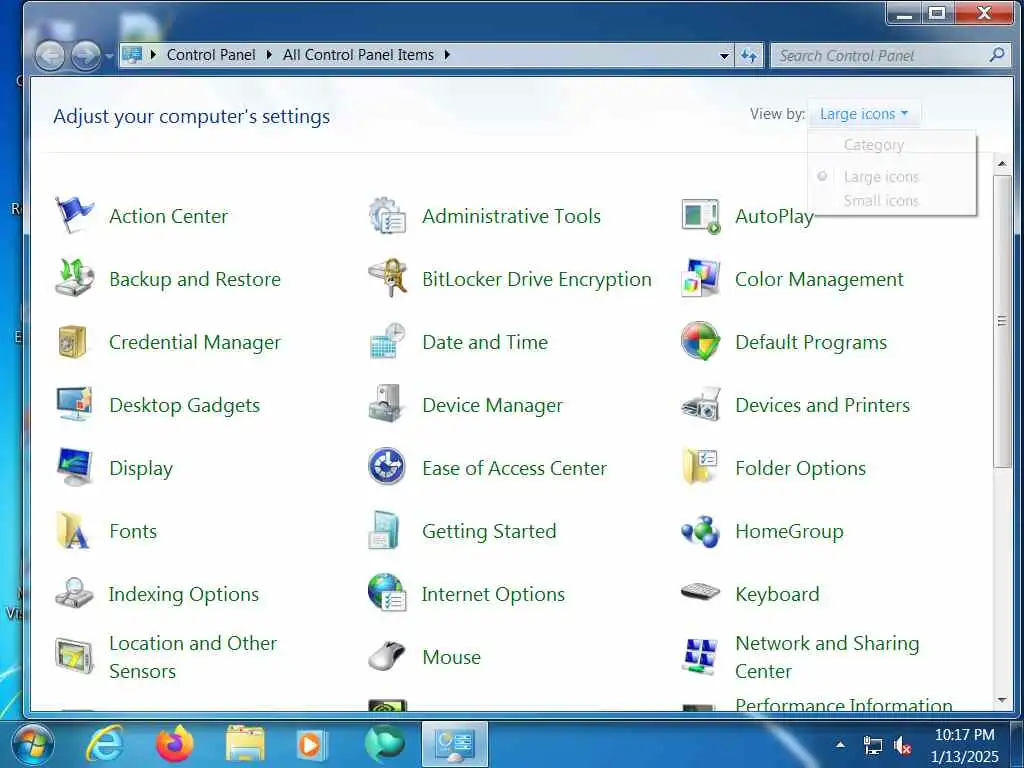Click the network tray icon
This screenshot has height=768, width=1024.
coord(872,745)
